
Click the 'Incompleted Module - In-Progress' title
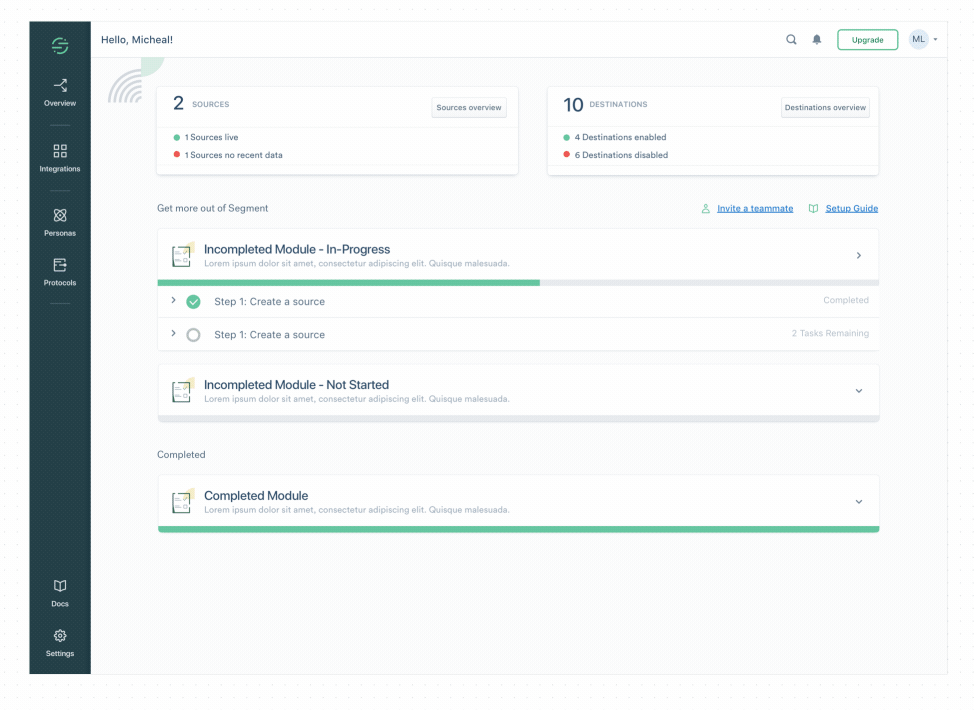pos(297,249)
